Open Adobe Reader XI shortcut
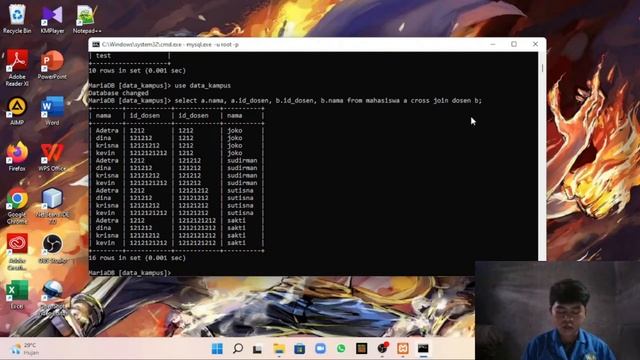This screenshot has width=640, height=360. coord(17,68)
